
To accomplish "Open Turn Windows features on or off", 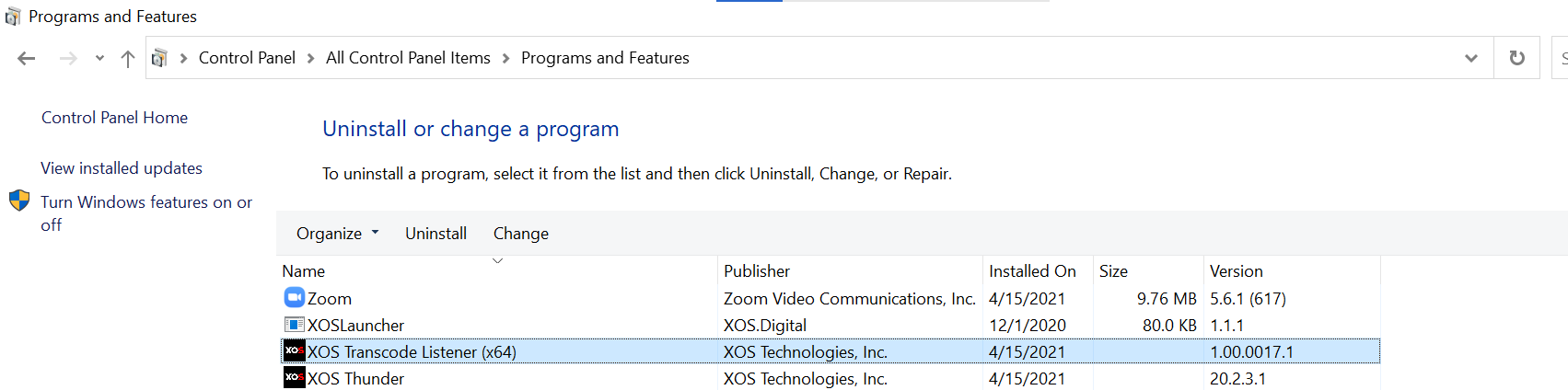I will [146, 213].
